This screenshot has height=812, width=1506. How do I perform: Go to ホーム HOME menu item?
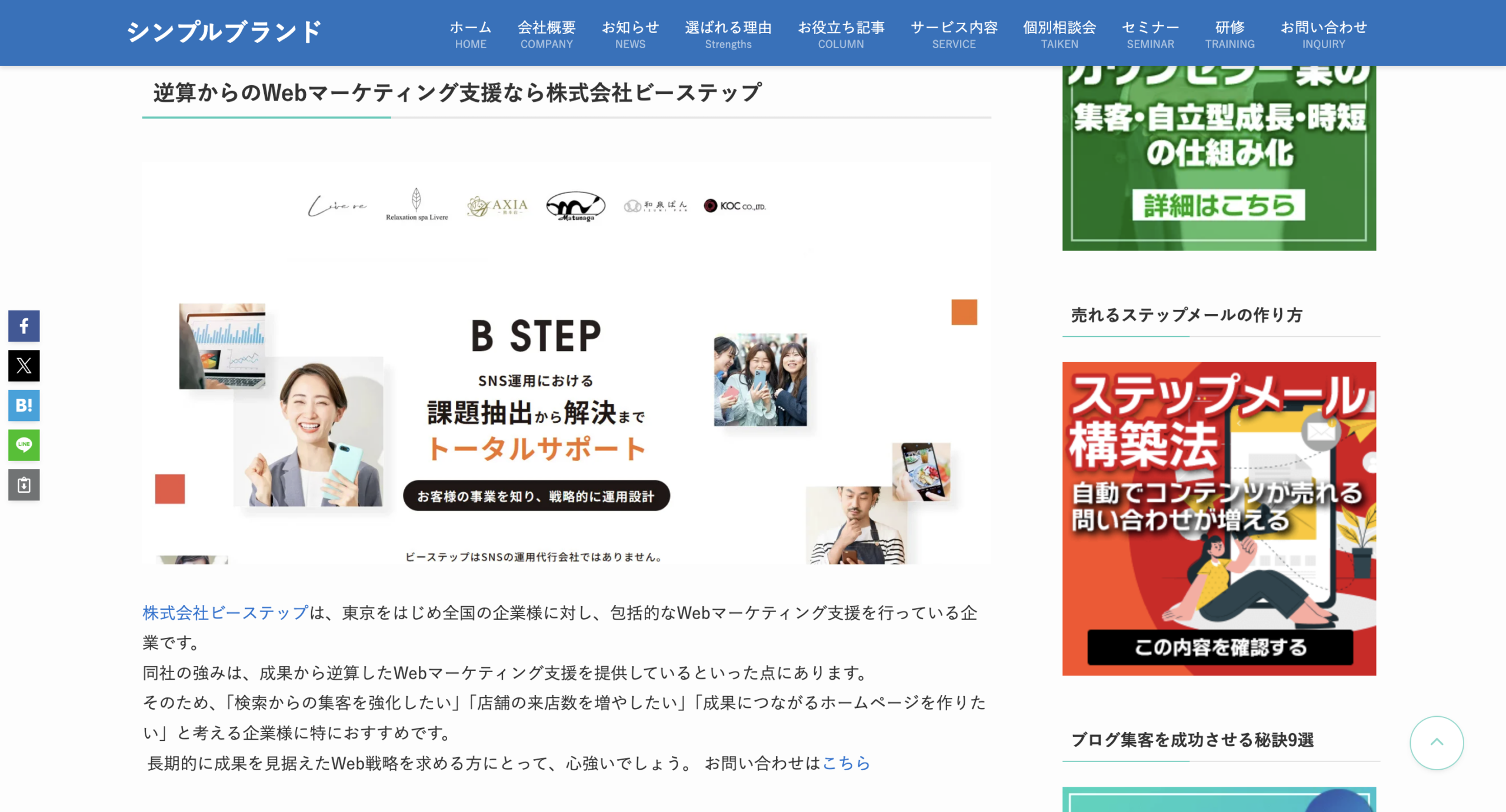click(x=471, y=35)
